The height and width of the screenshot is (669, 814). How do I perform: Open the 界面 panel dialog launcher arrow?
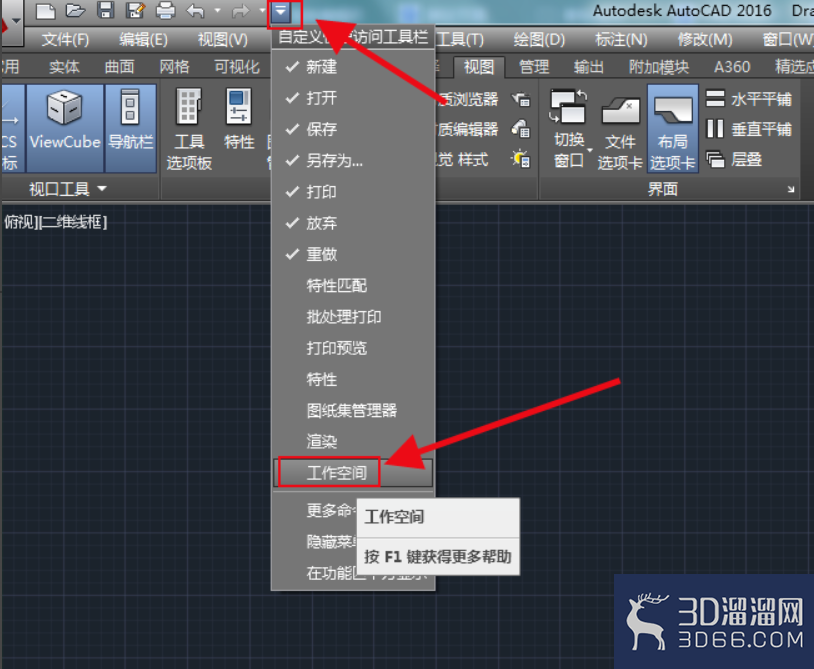pyautogui.click(x=791, y=189)
